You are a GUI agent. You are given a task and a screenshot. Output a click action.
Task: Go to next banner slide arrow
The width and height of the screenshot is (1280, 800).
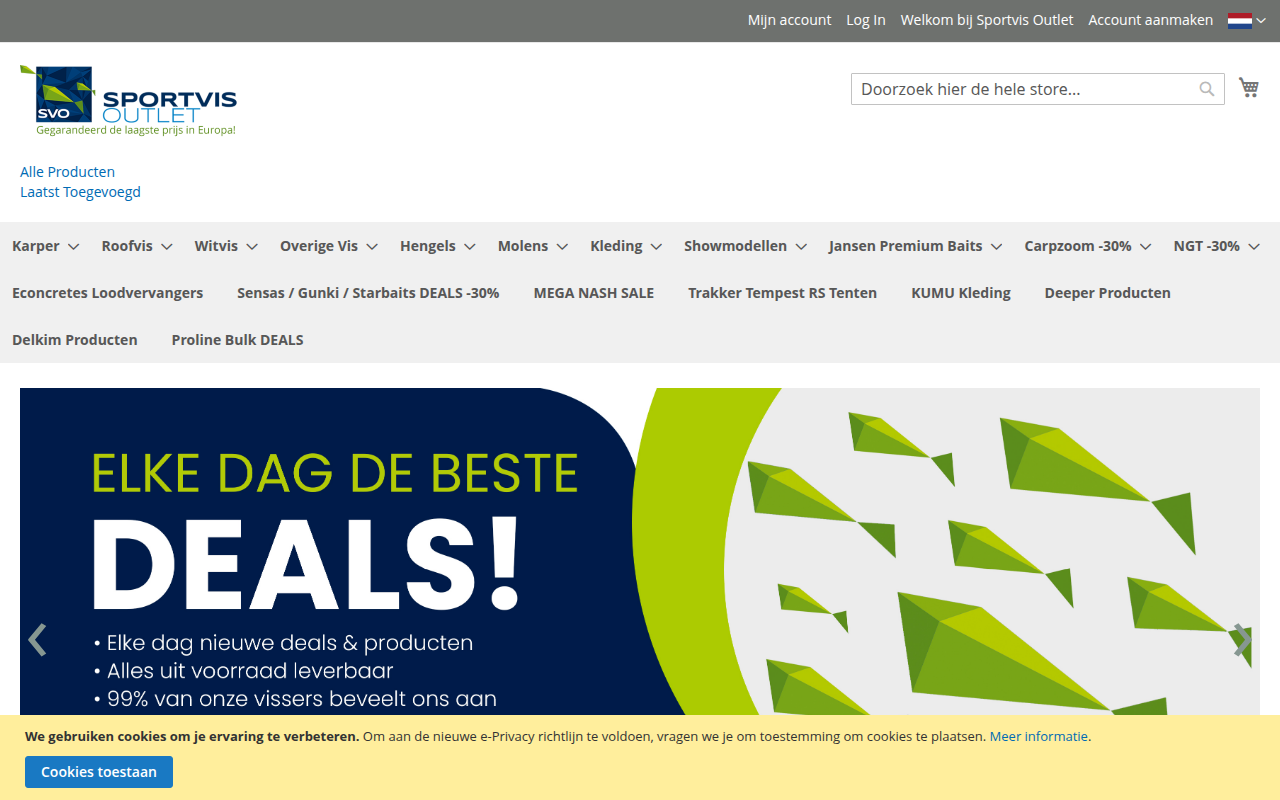(x=1242, y=640)
